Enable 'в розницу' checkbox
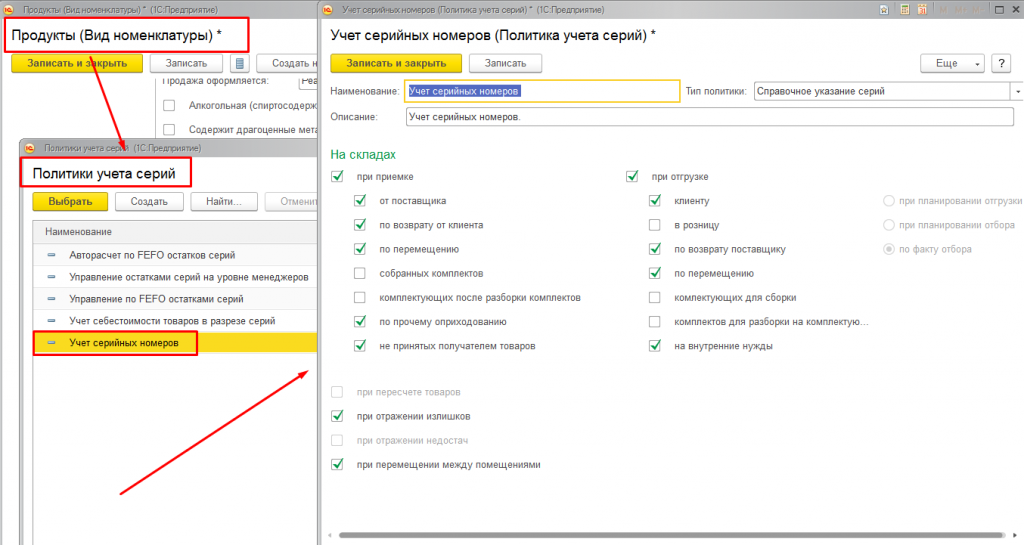1024x545 pixels. click(x=654, y=225)
